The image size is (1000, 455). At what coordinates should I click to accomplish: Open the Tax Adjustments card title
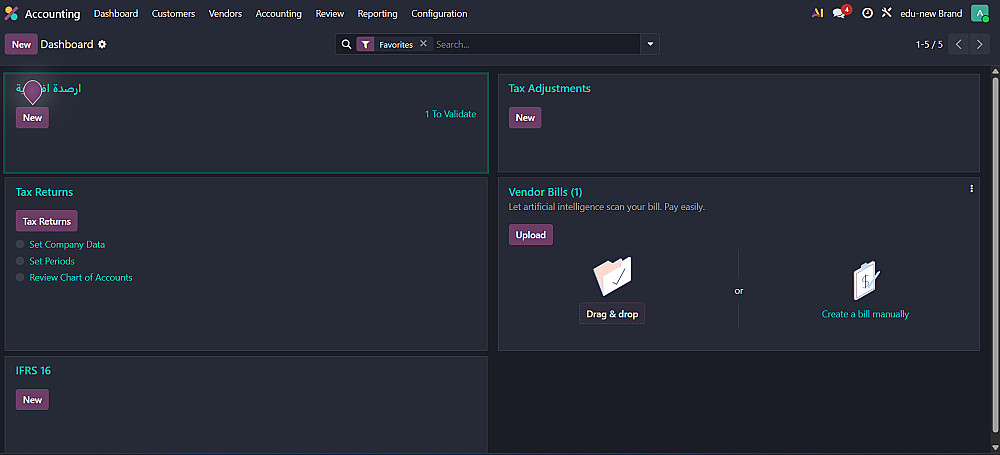click(549, 88)
